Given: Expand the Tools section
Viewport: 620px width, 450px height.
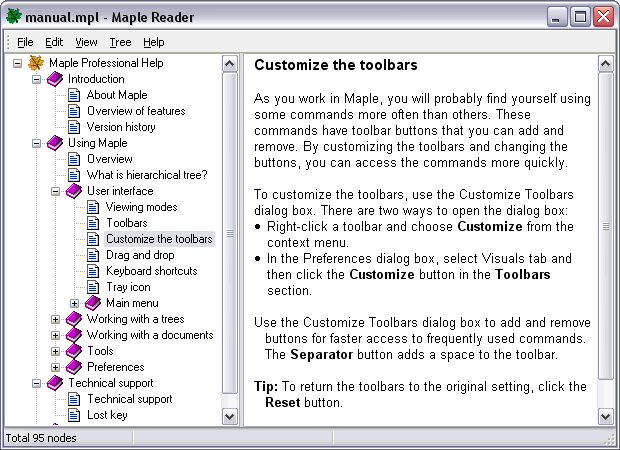Looking at the screenshot, I should (55, 351).
